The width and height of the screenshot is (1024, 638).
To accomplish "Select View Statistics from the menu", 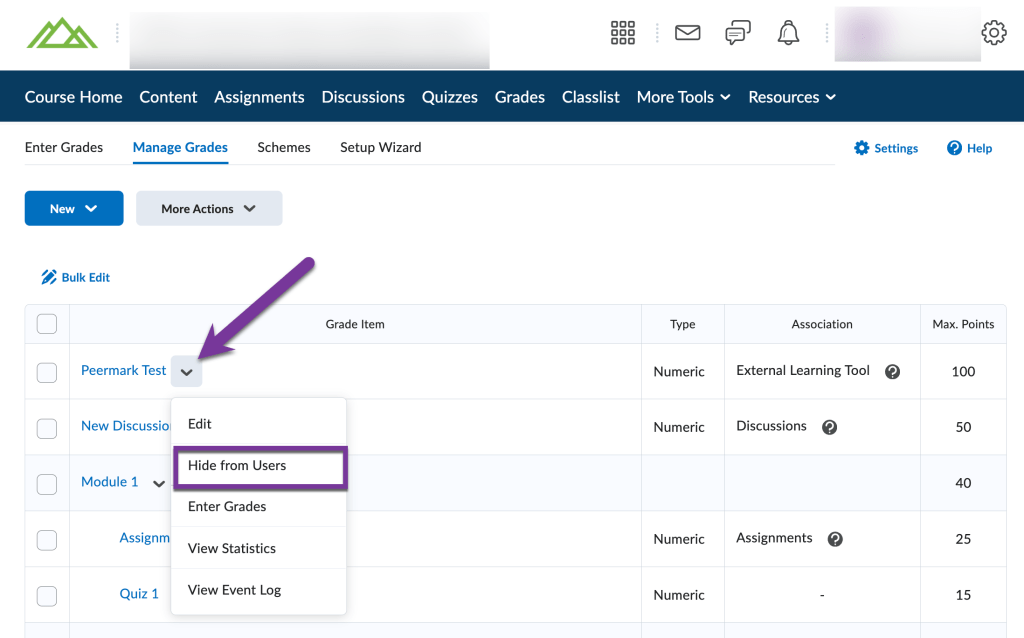I will tap(232, 548).
